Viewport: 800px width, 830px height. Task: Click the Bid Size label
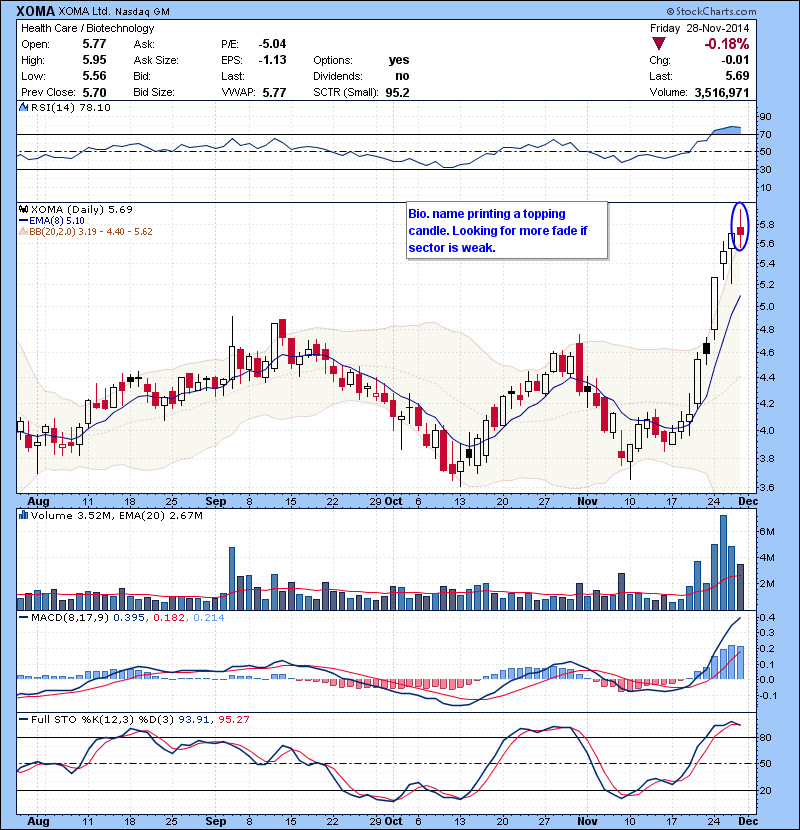click(x=154, y=92)
